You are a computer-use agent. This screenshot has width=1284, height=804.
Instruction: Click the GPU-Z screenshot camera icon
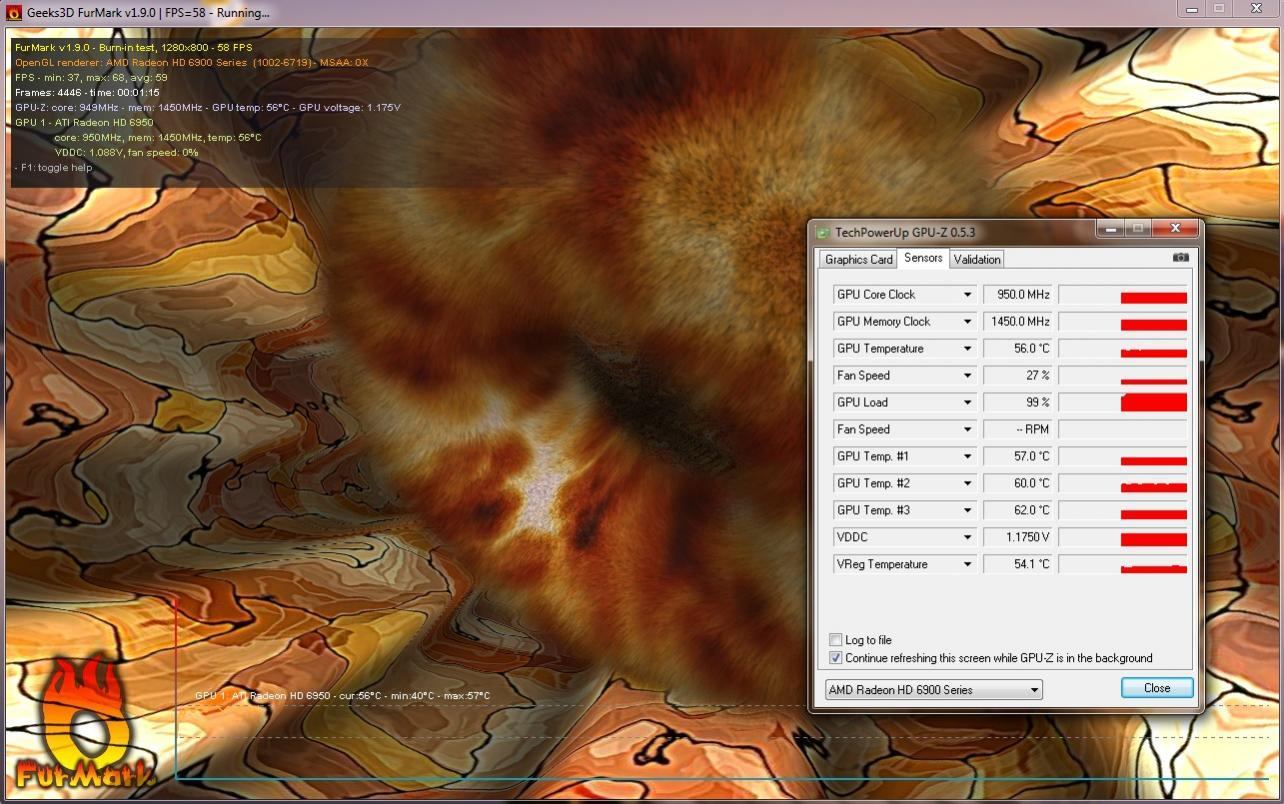(x=1181, y=258)
